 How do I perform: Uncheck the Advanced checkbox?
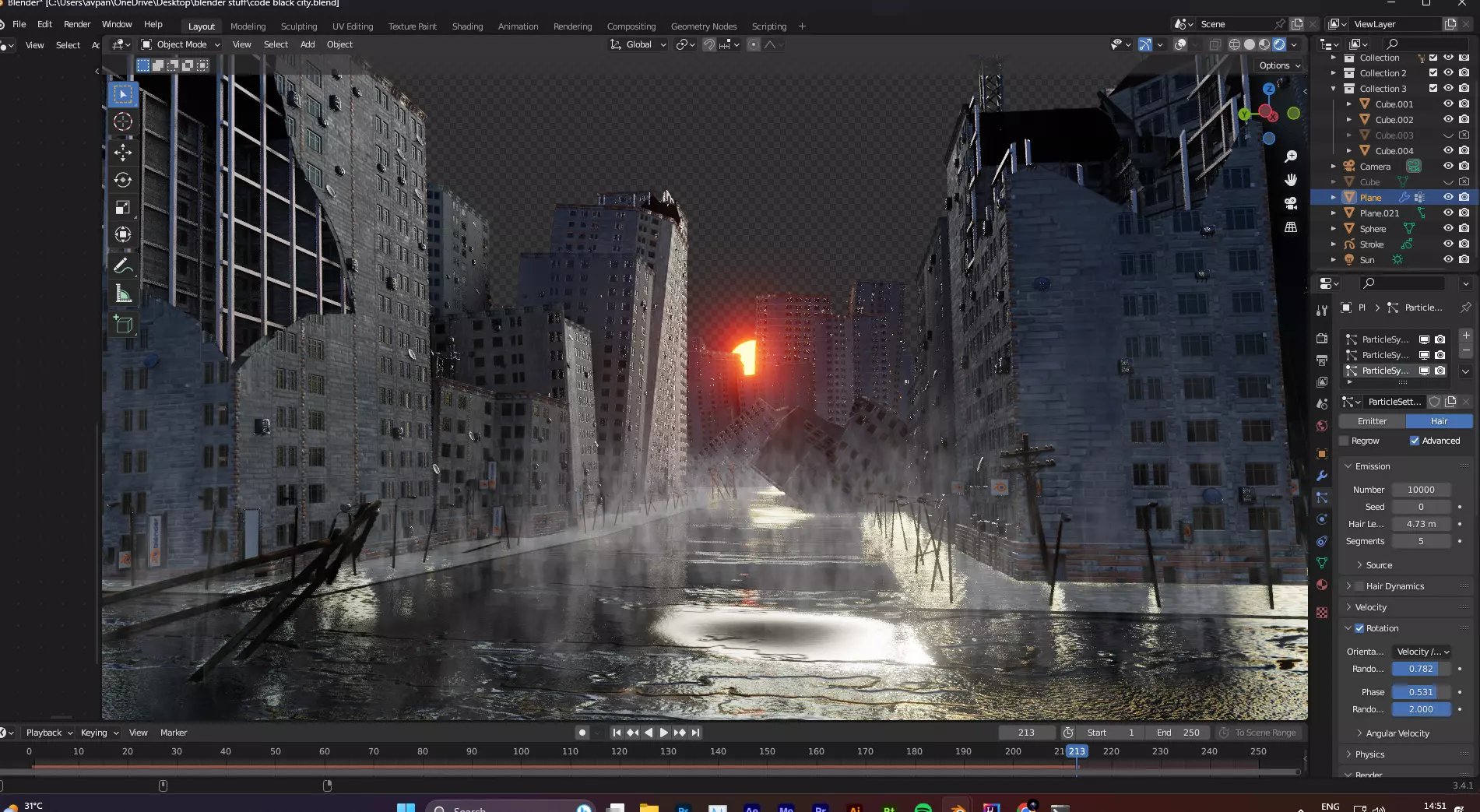[1415, 441]
